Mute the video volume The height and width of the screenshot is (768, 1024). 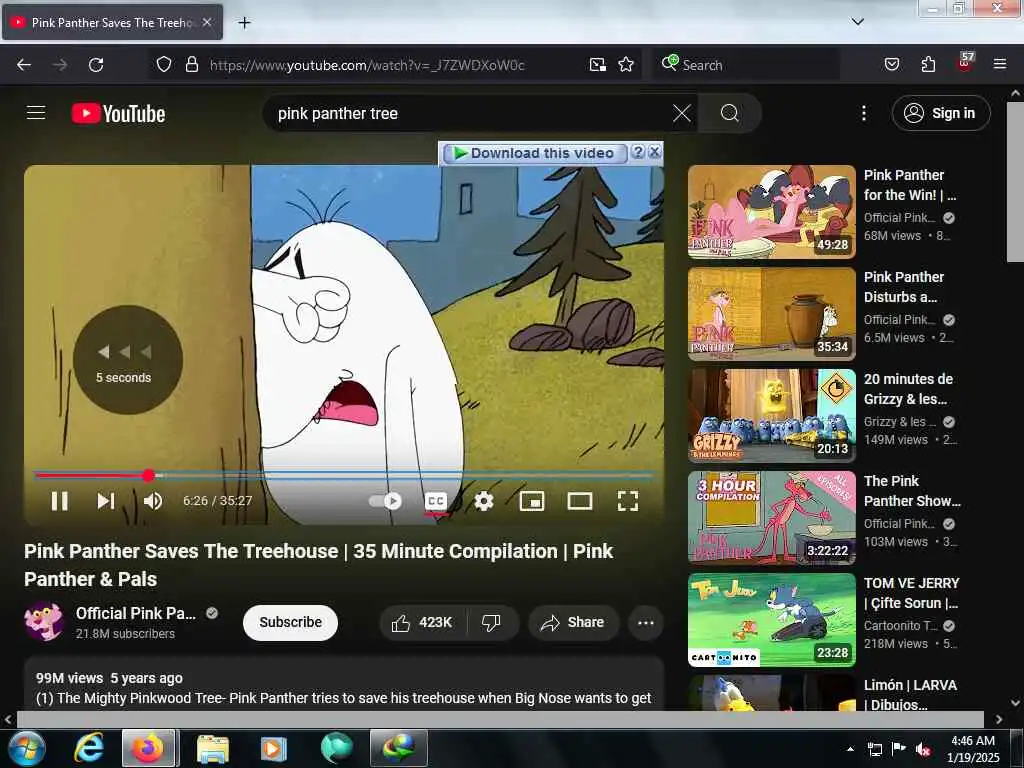[x=153, y=501]
